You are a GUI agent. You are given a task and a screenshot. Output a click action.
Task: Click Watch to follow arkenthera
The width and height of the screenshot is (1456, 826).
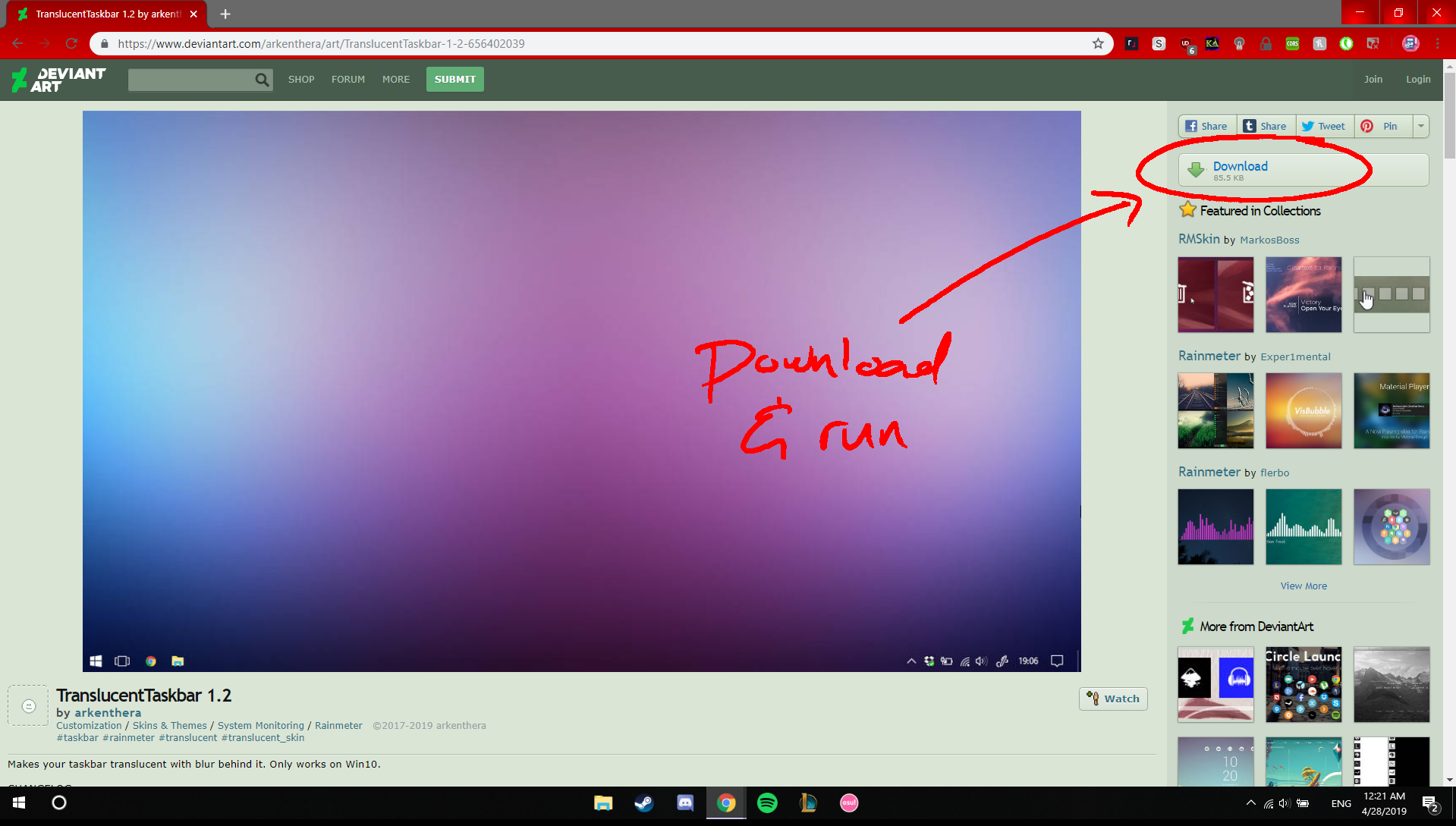click(1113, 699)
